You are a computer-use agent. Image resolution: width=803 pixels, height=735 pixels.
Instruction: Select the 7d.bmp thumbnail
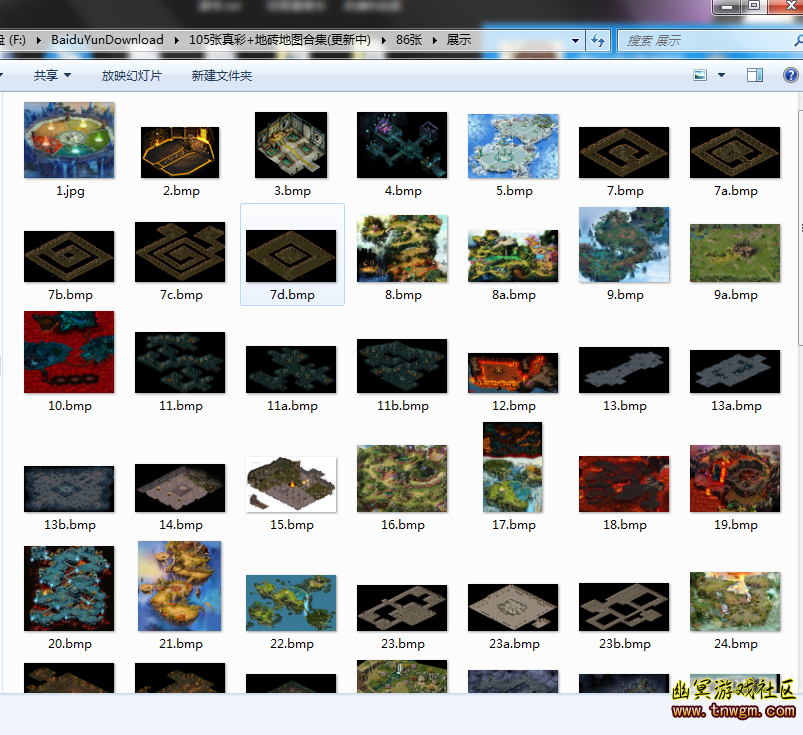[291, 256]
